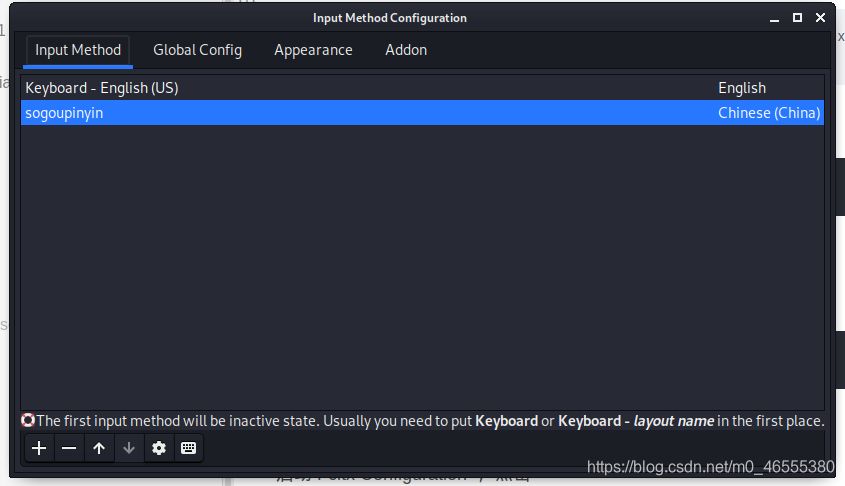
Task: Click the Chinese (China) language cell
Action: point(769,113)
